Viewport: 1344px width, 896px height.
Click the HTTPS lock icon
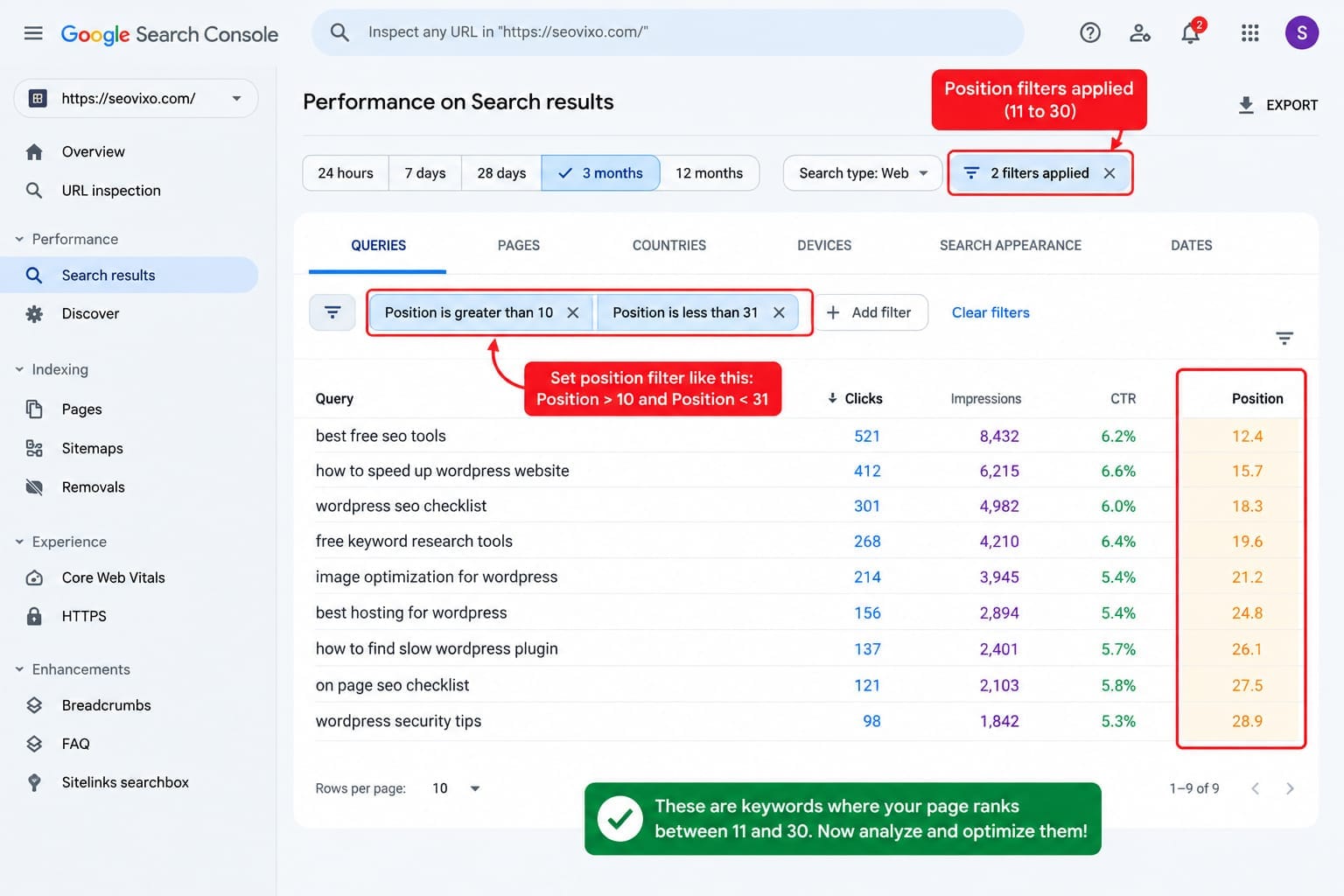pos(34,616)
